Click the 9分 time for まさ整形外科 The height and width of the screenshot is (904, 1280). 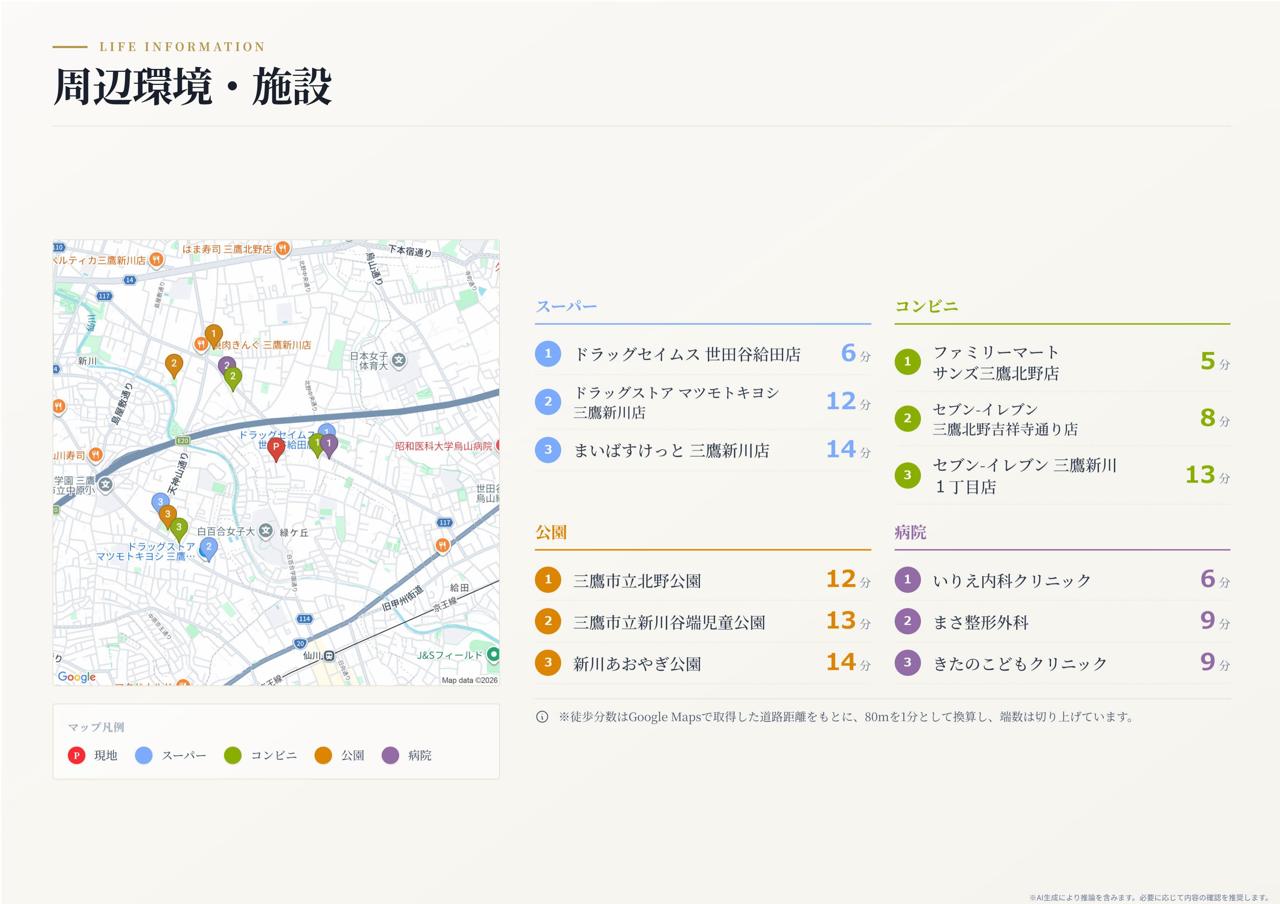(1215, 621)
